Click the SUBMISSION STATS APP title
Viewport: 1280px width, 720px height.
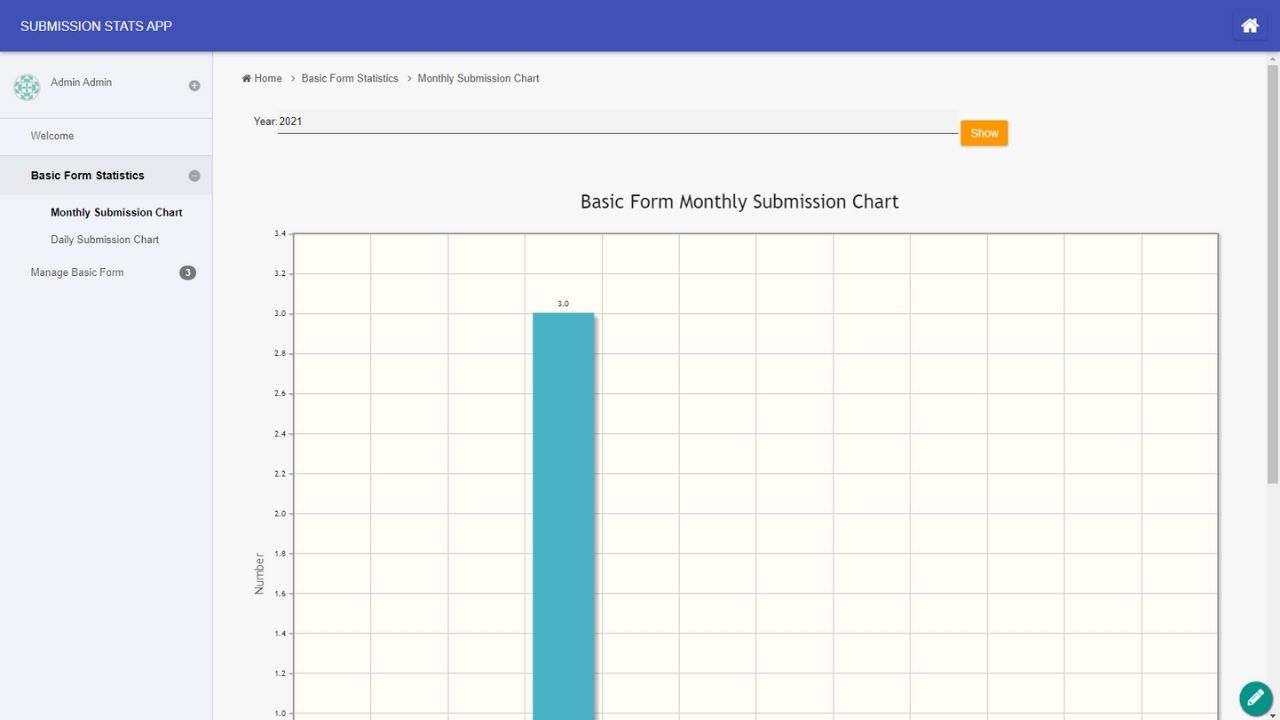(x=96, y=26)
